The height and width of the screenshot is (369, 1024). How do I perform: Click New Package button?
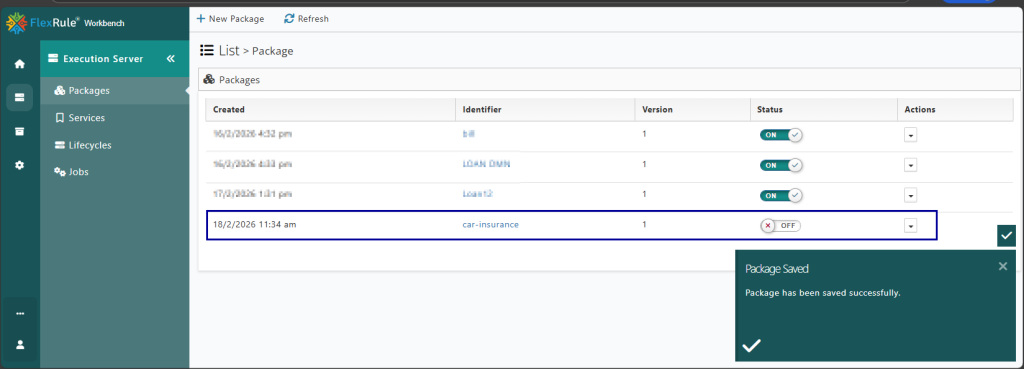point(231,19)
